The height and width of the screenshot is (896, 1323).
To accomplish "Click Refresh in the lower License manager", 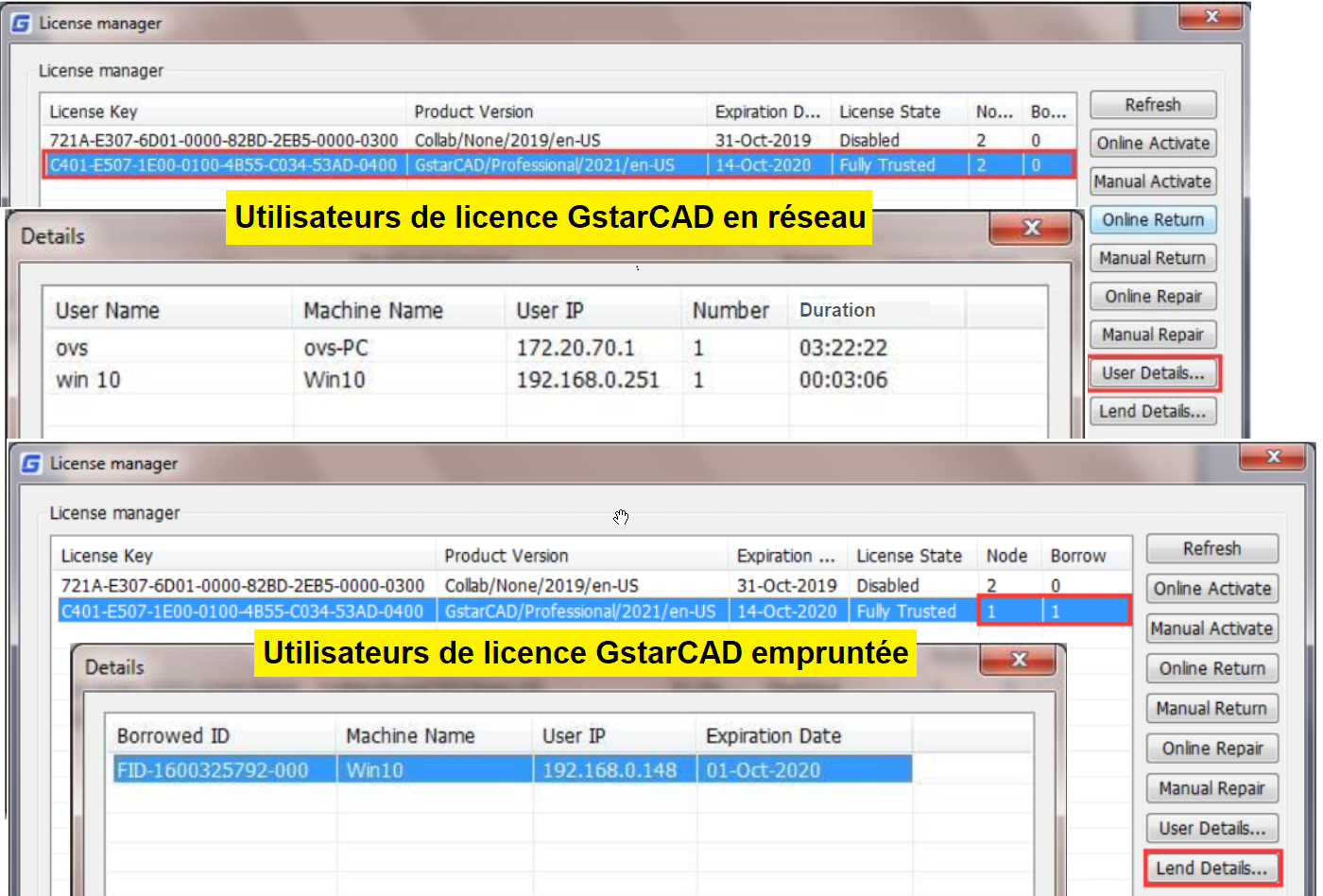I will 1212,549.
